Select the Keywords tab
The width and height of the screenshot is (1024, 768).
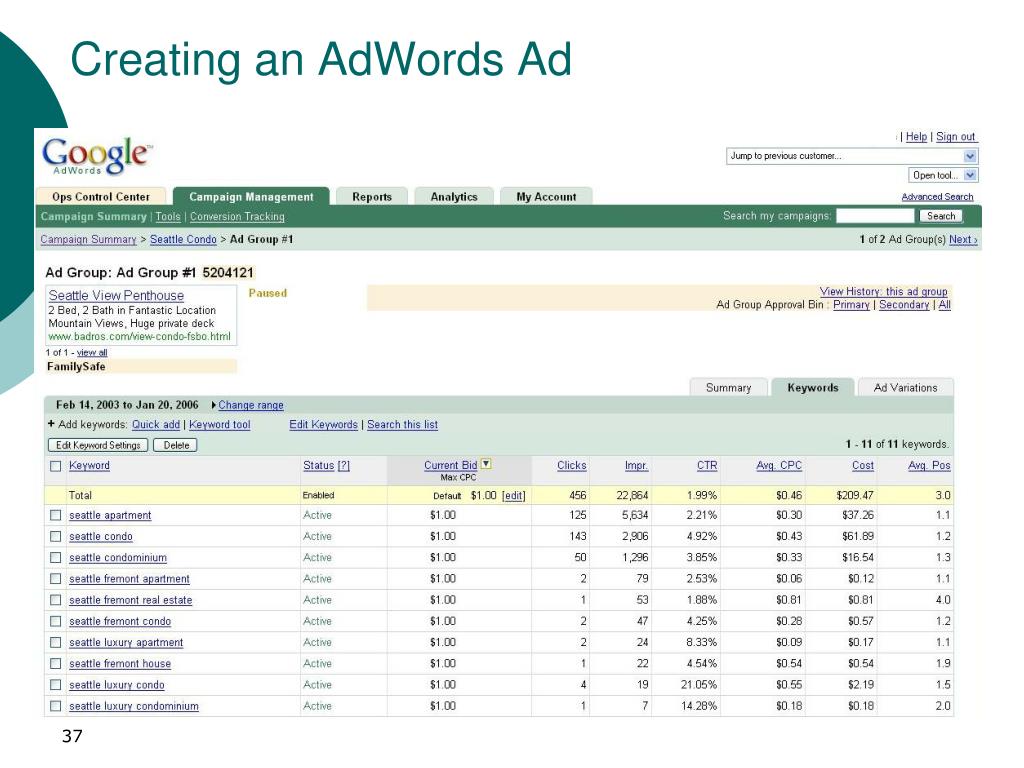point(813,387)
